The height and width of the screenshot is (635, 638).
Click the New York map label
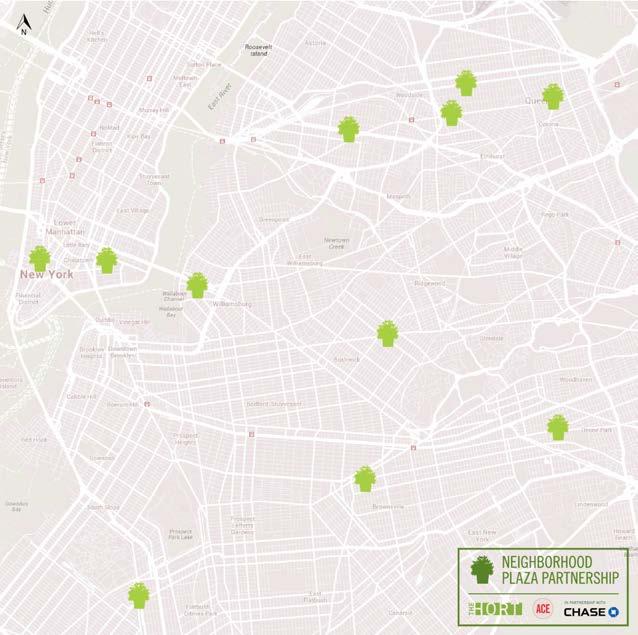pos(47,275)
